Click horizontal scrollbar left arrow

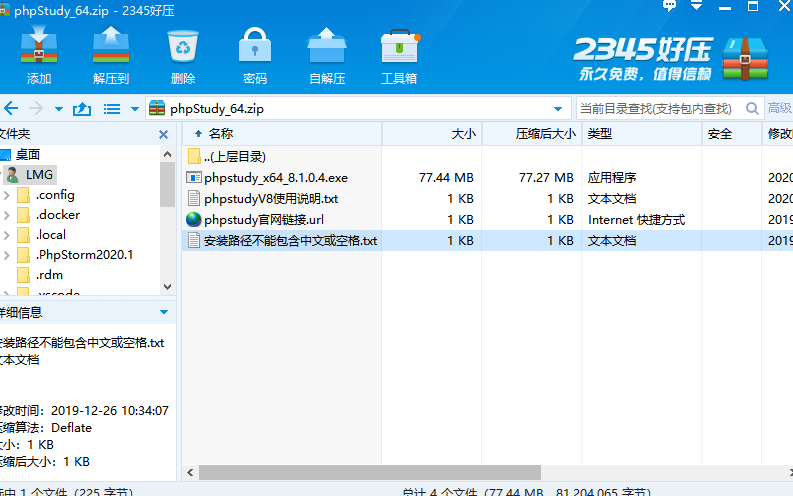pos(190,472)
